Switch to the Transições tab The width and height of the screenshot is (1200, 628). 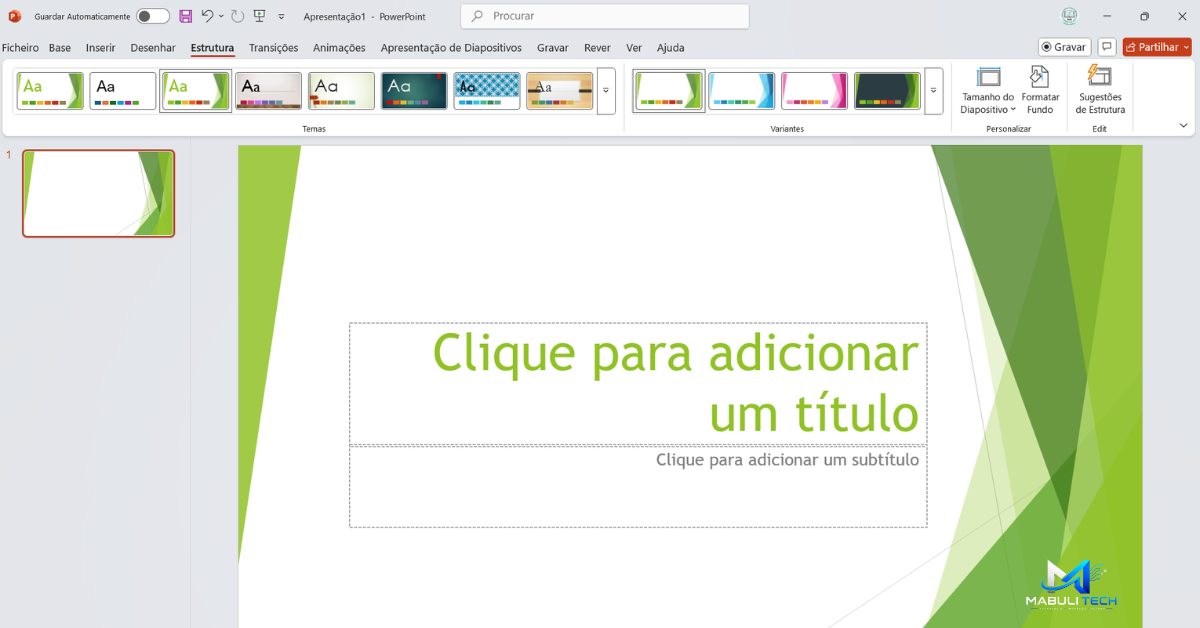273,48
